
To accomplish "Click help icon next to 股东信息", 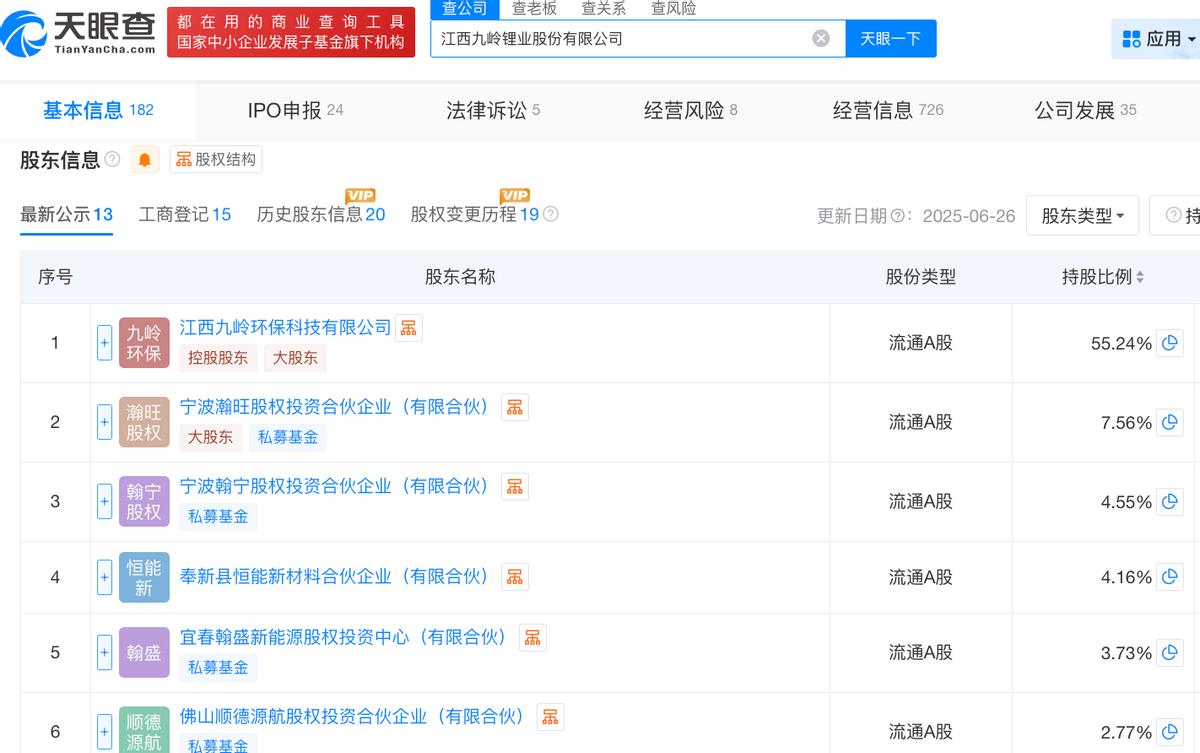I will point(113,159).
